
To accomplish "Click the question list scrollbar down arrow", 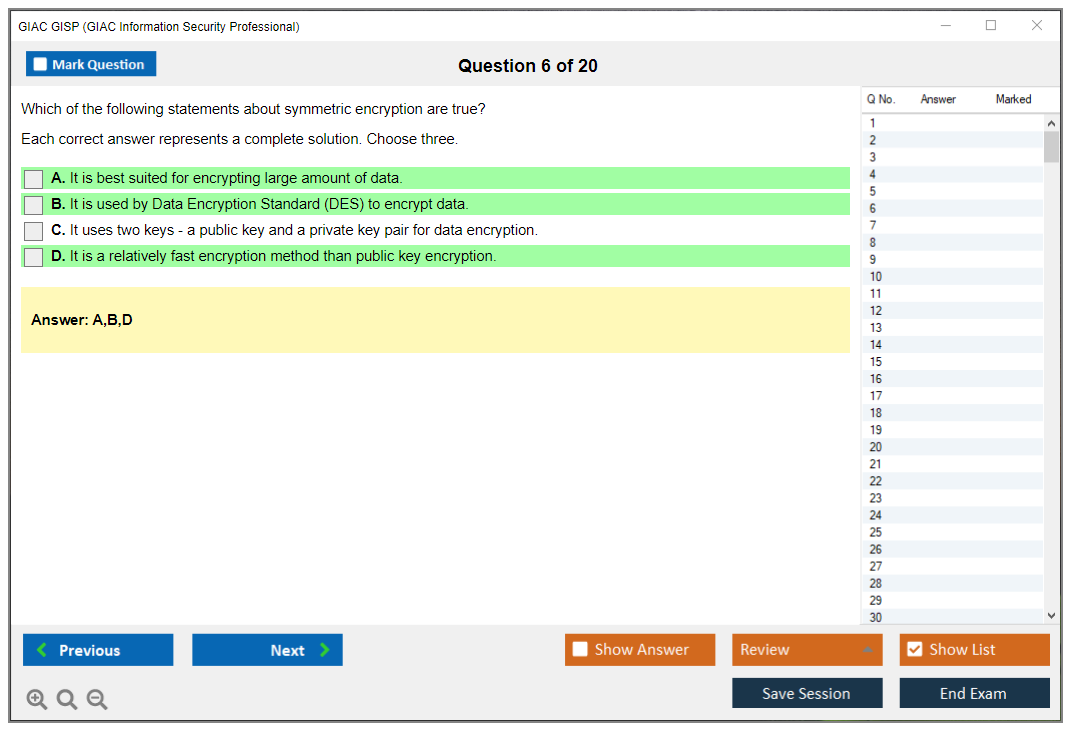I will (1050, 615).
